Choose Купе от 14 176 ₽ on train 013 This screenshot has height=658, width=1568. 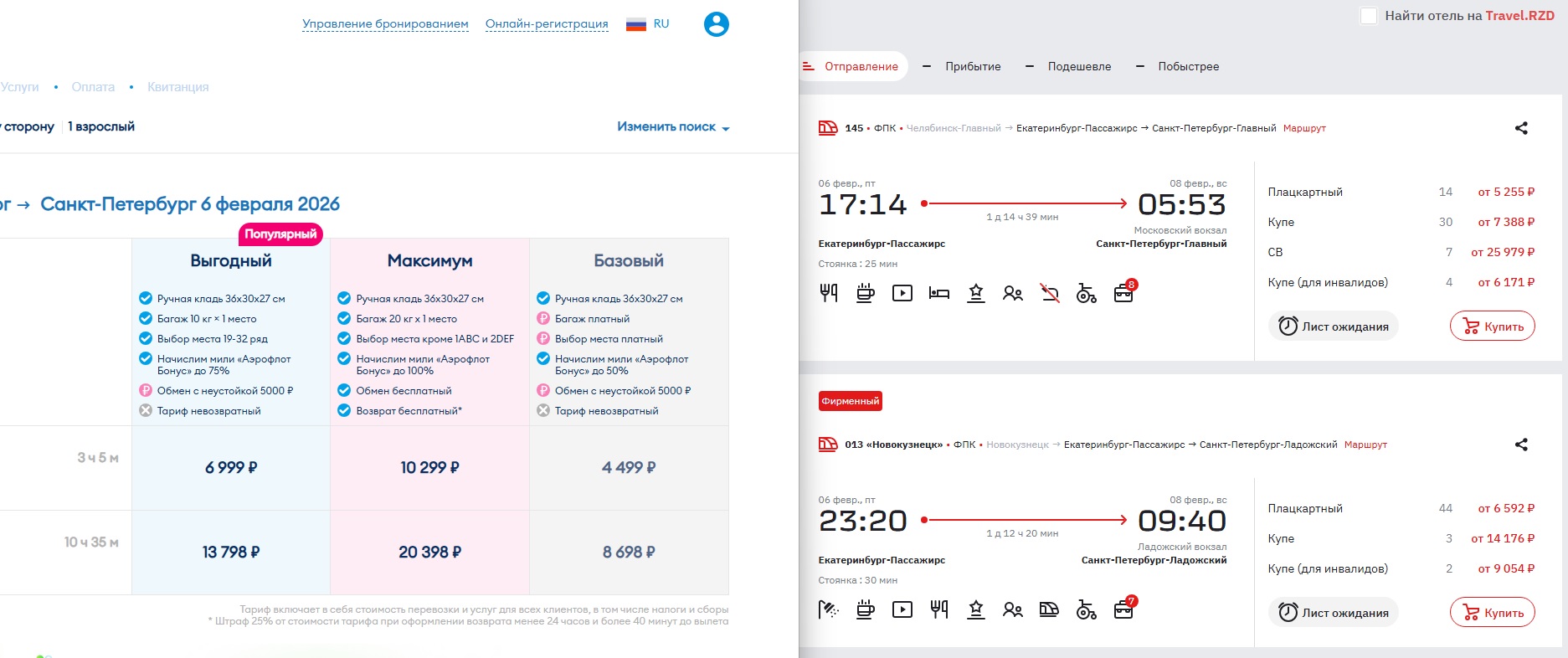tap(1401, 538)
